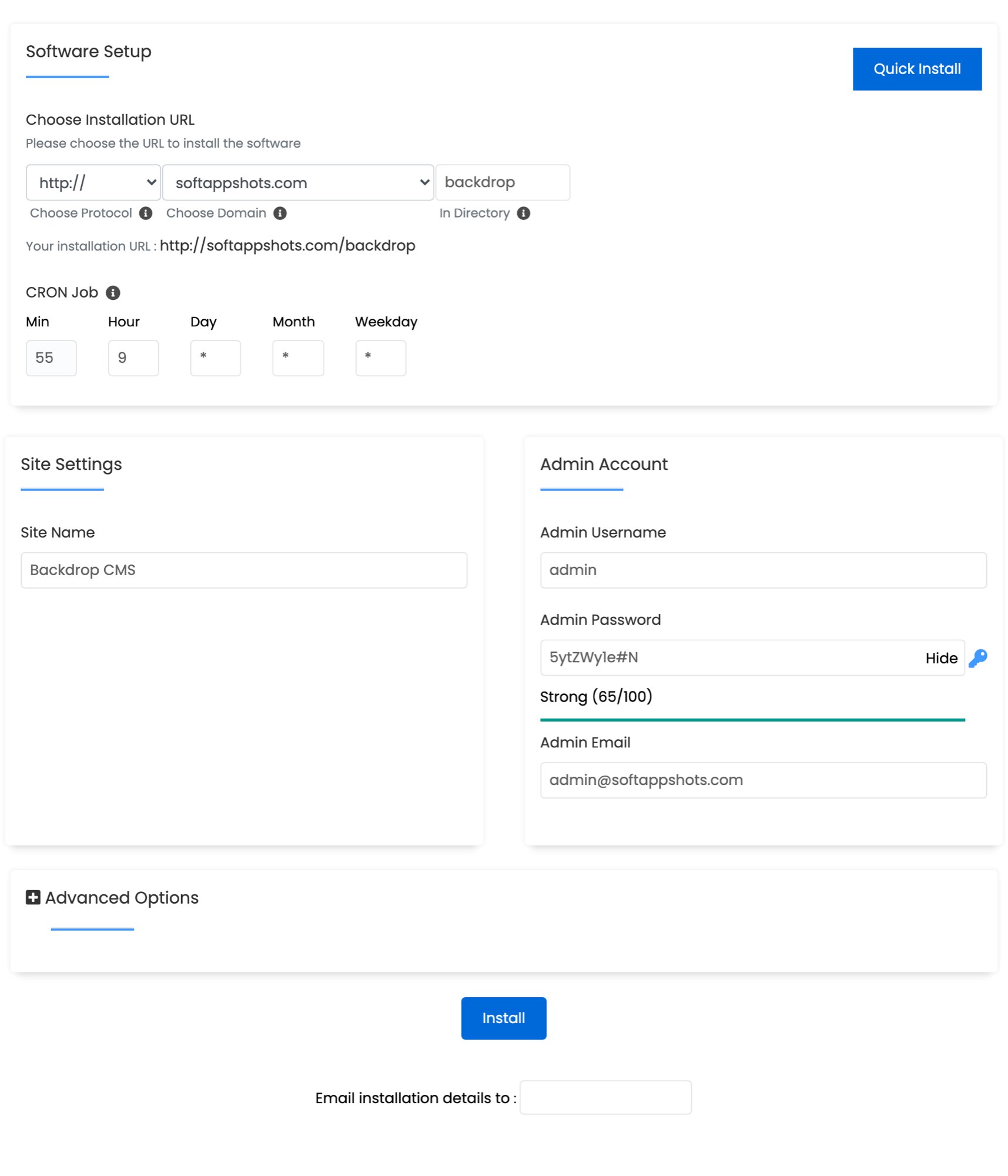The image size is (1008, 1176).
Task: Click the Admin Username field showing admin
Action: point(763,570)
